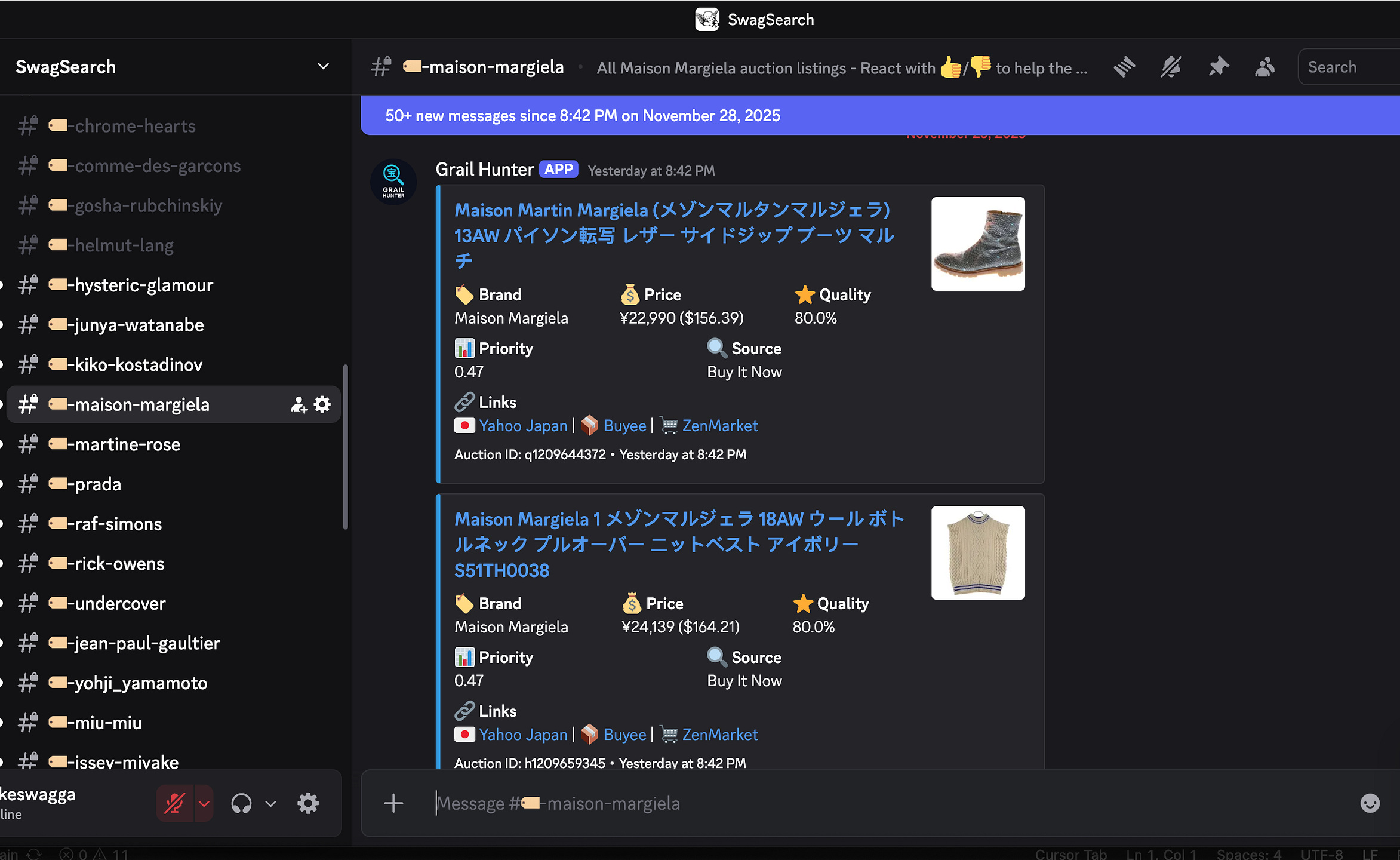
Task: Unmute microphone button
Action: (x=174, y=803)
